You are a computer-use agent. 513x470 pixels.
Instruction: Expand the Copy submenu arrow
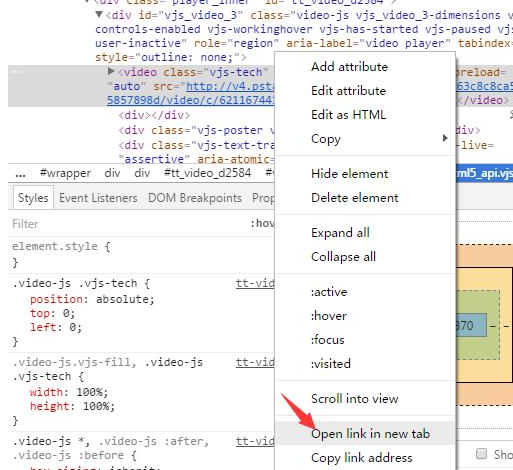[445, 138]
